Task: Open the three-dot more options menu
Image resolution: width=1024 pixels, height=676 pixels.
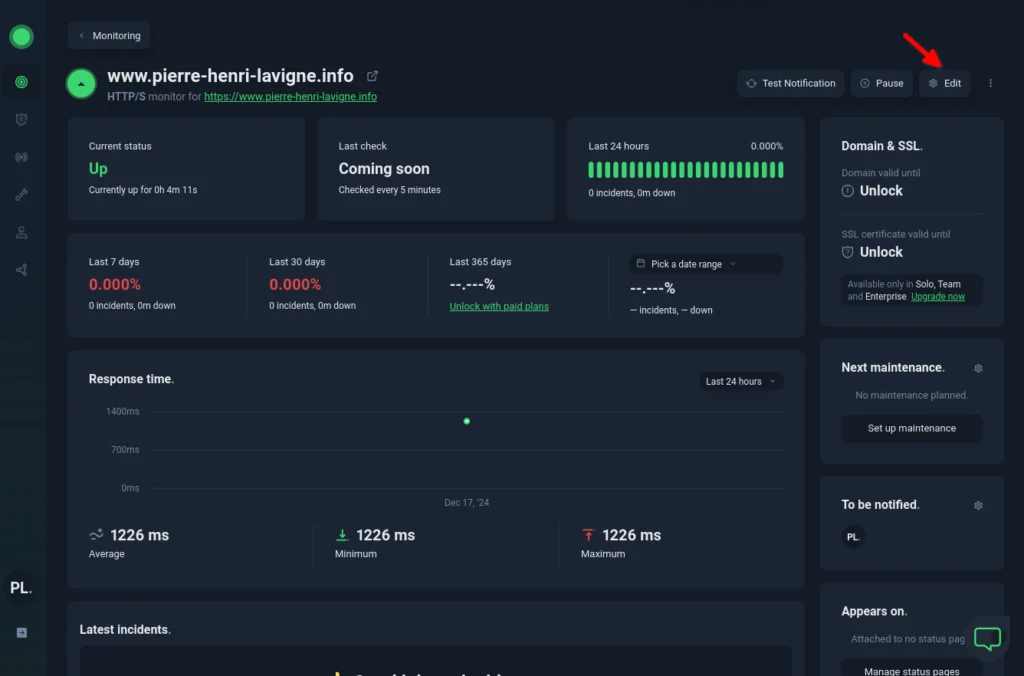Action: point(990,83)
